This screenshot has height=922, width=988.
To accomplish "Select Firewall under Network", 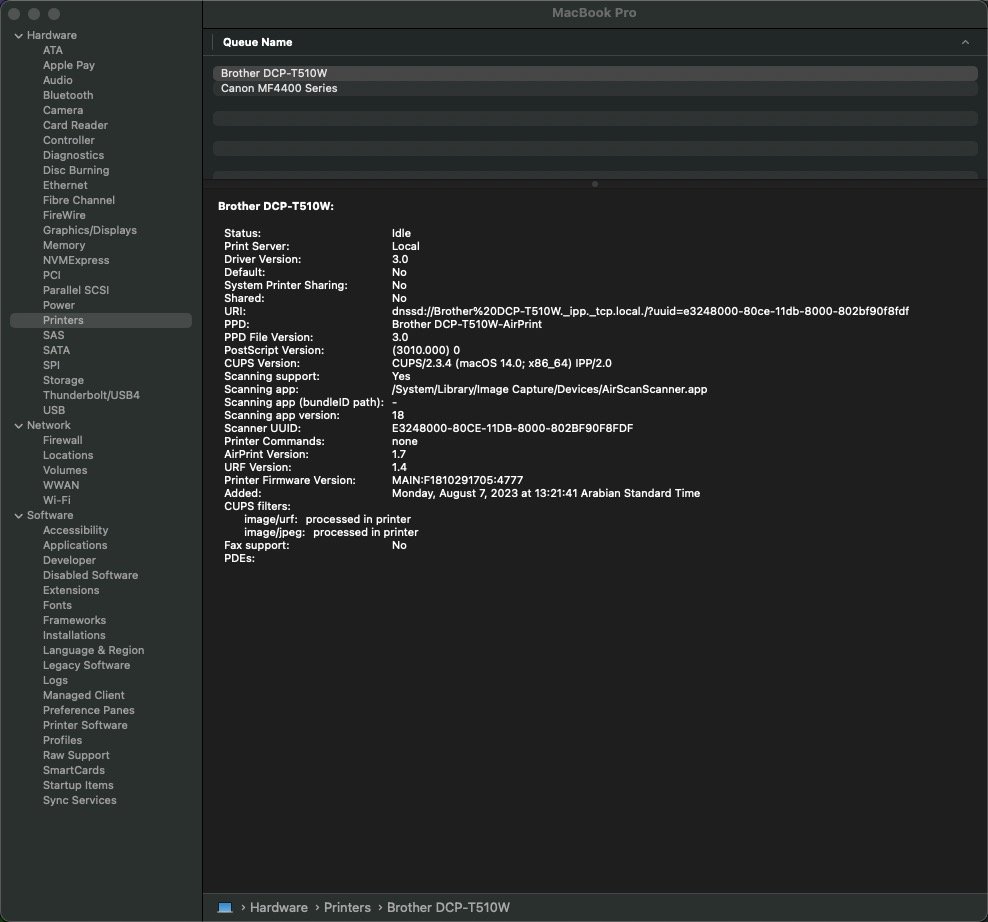I will tap(62, 441).
